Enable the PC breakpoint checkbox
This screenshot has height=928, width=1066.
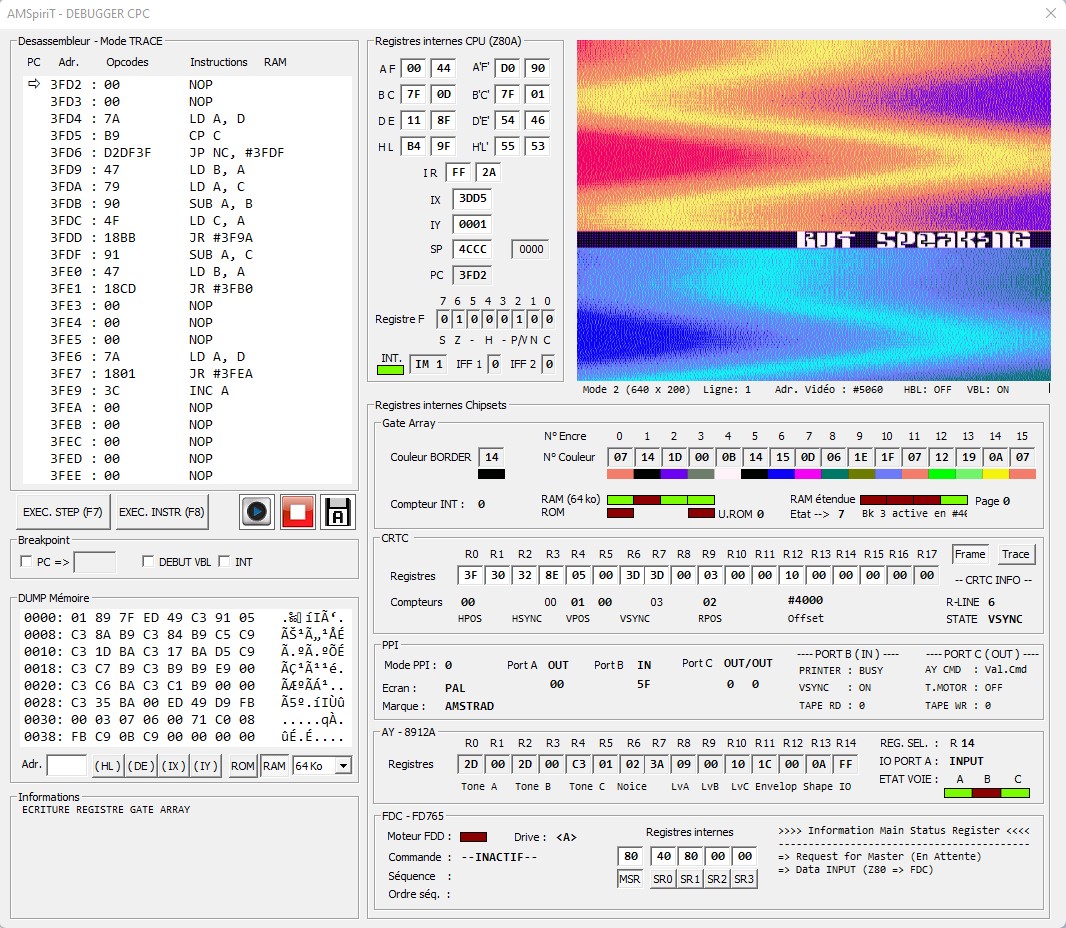26,561
